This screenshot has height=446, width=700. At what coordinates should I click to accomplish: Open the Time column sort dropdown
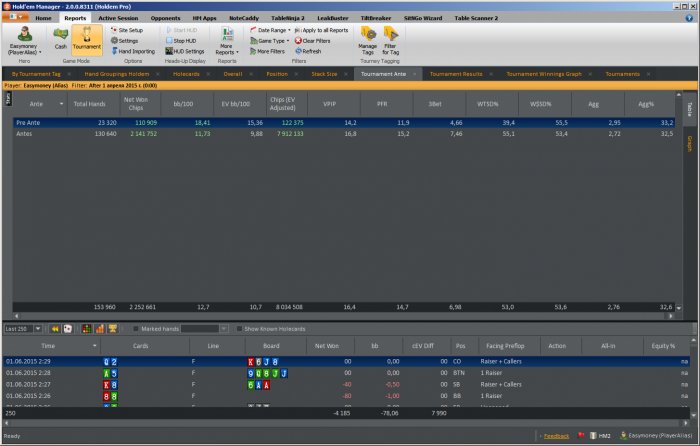(94, 346)
